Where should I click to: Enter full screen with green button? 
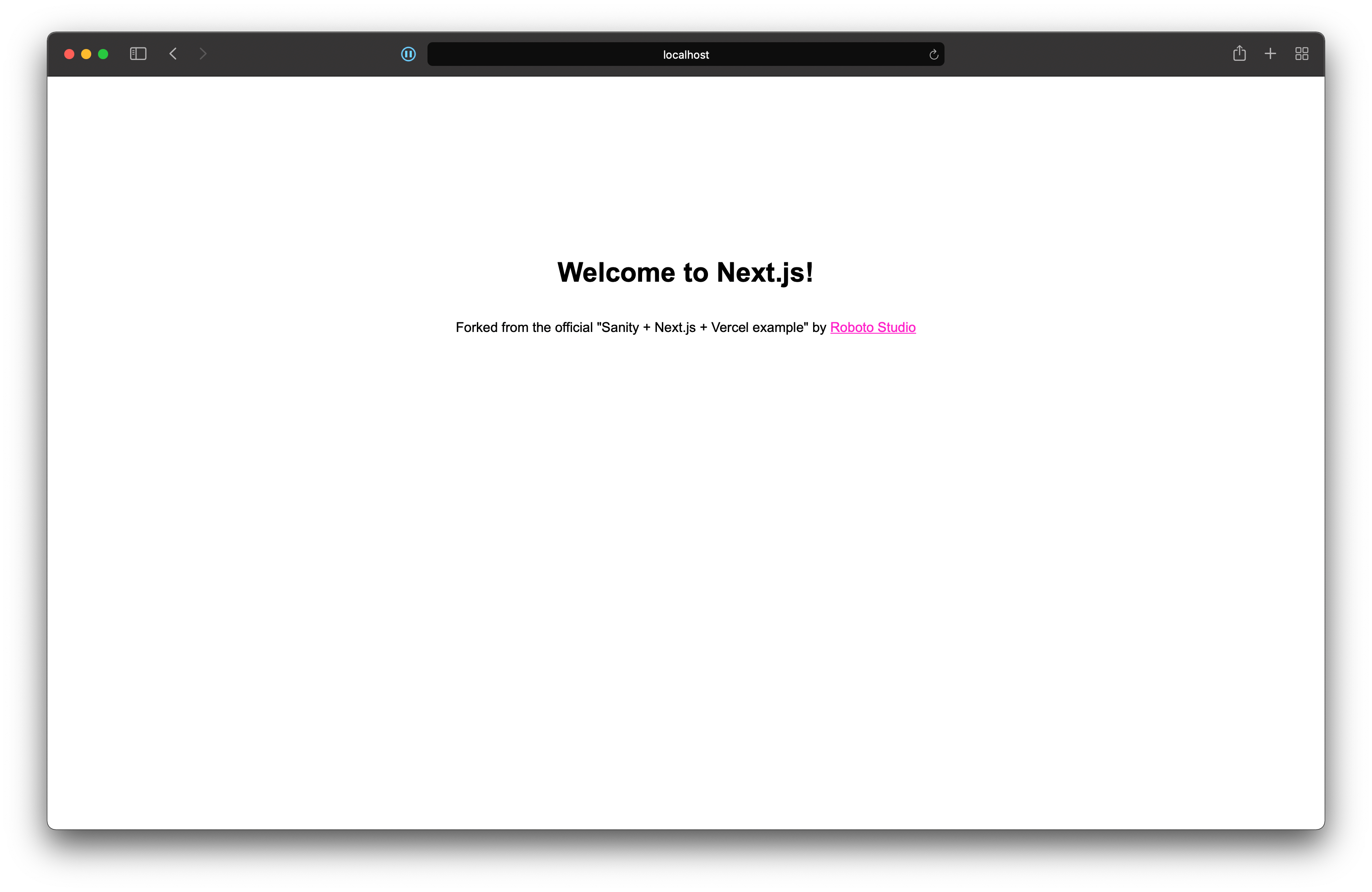(x=103, y=54)
